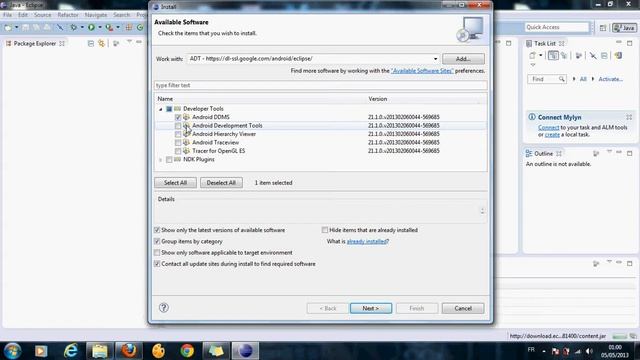Open the Edit menu in Eclipse
This screenshot has height=360, width=640.
pyautogui.click(x=23, y=15)
